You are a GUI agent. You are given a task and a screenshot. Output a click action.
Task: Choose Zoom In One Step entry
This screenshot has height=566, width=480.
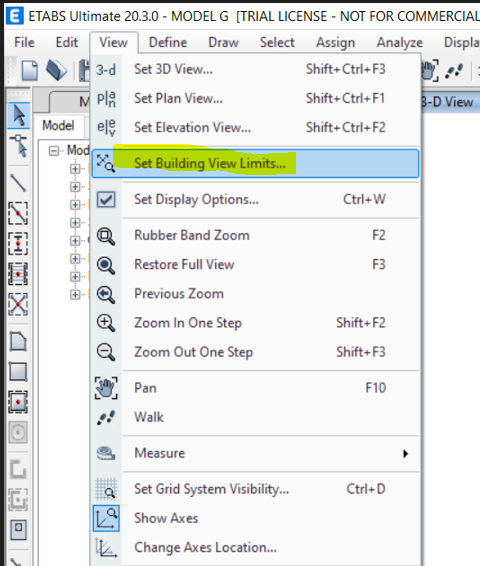(256, 323)
